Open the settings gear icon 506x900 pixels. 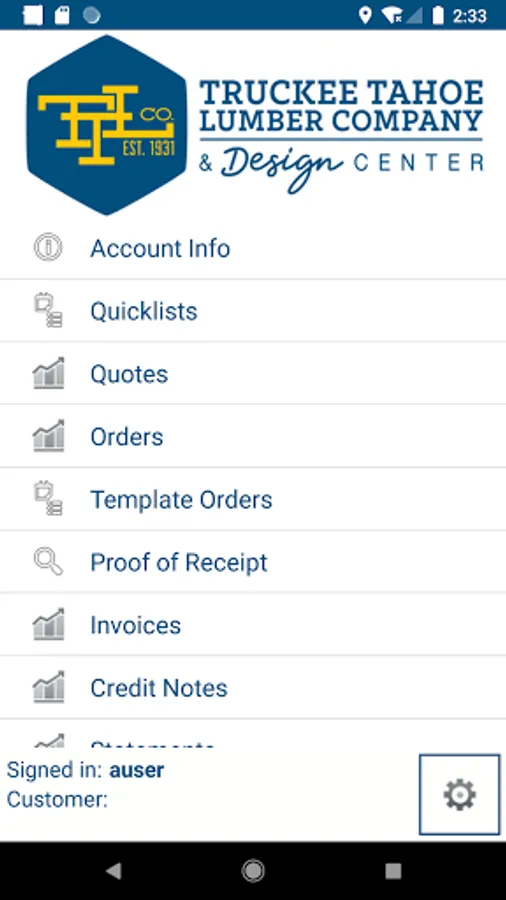[460, 794]
